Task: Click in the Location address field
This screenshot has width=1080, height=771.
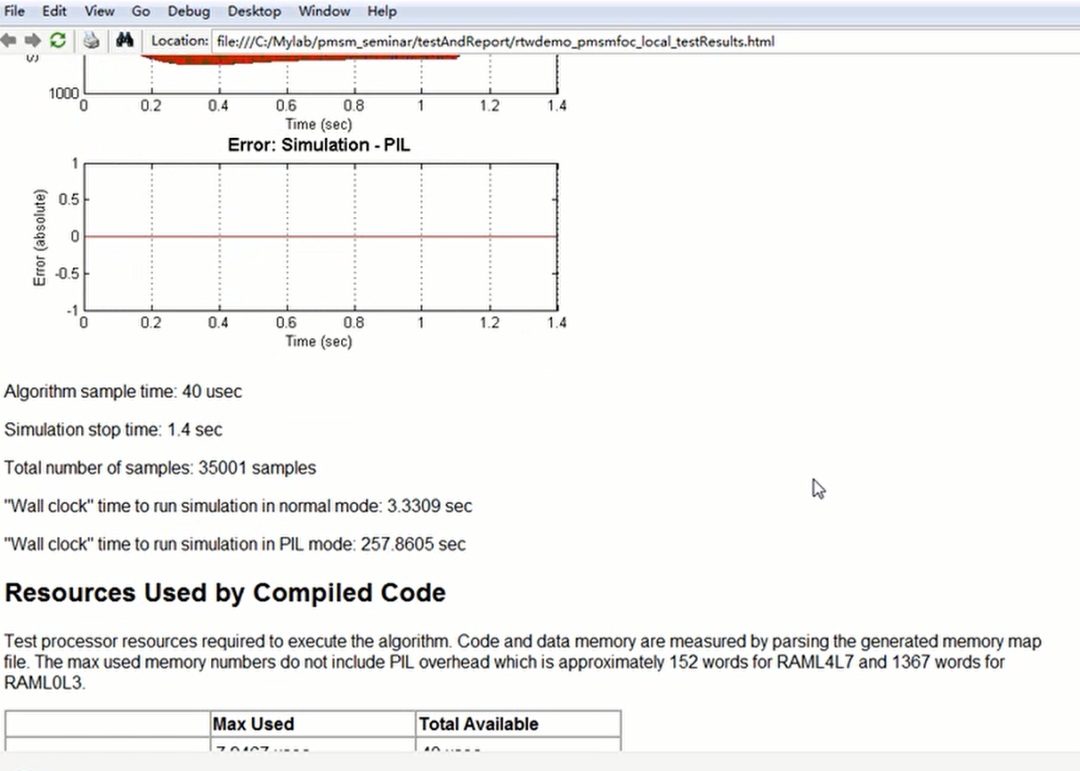Action: click(645, 41)
